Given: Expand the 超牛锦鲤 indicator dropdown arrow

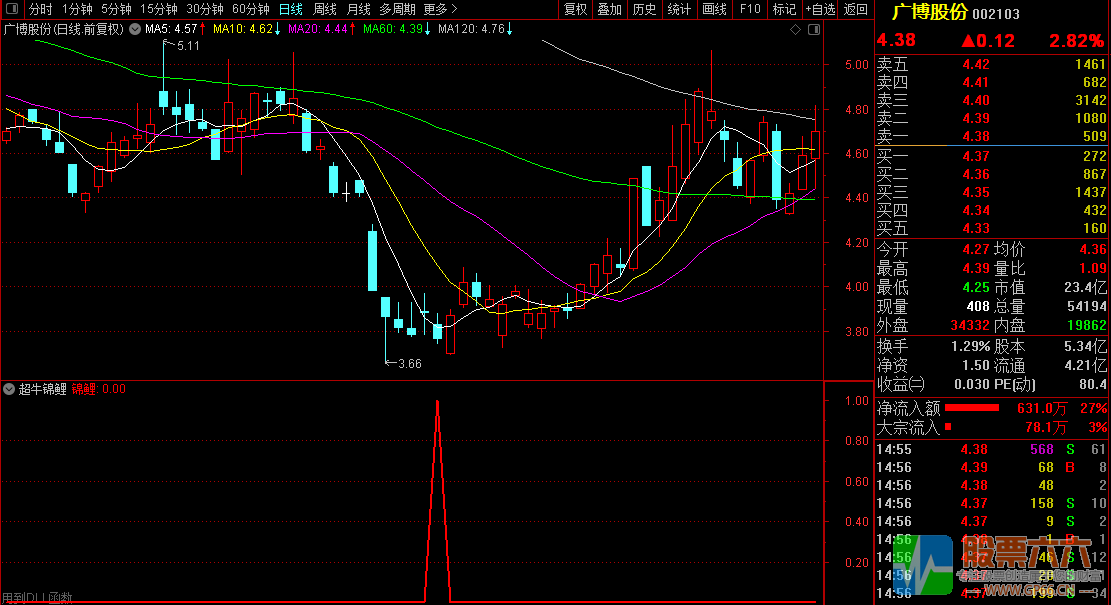Looking at the screenshot, I should tap(9, 389).
